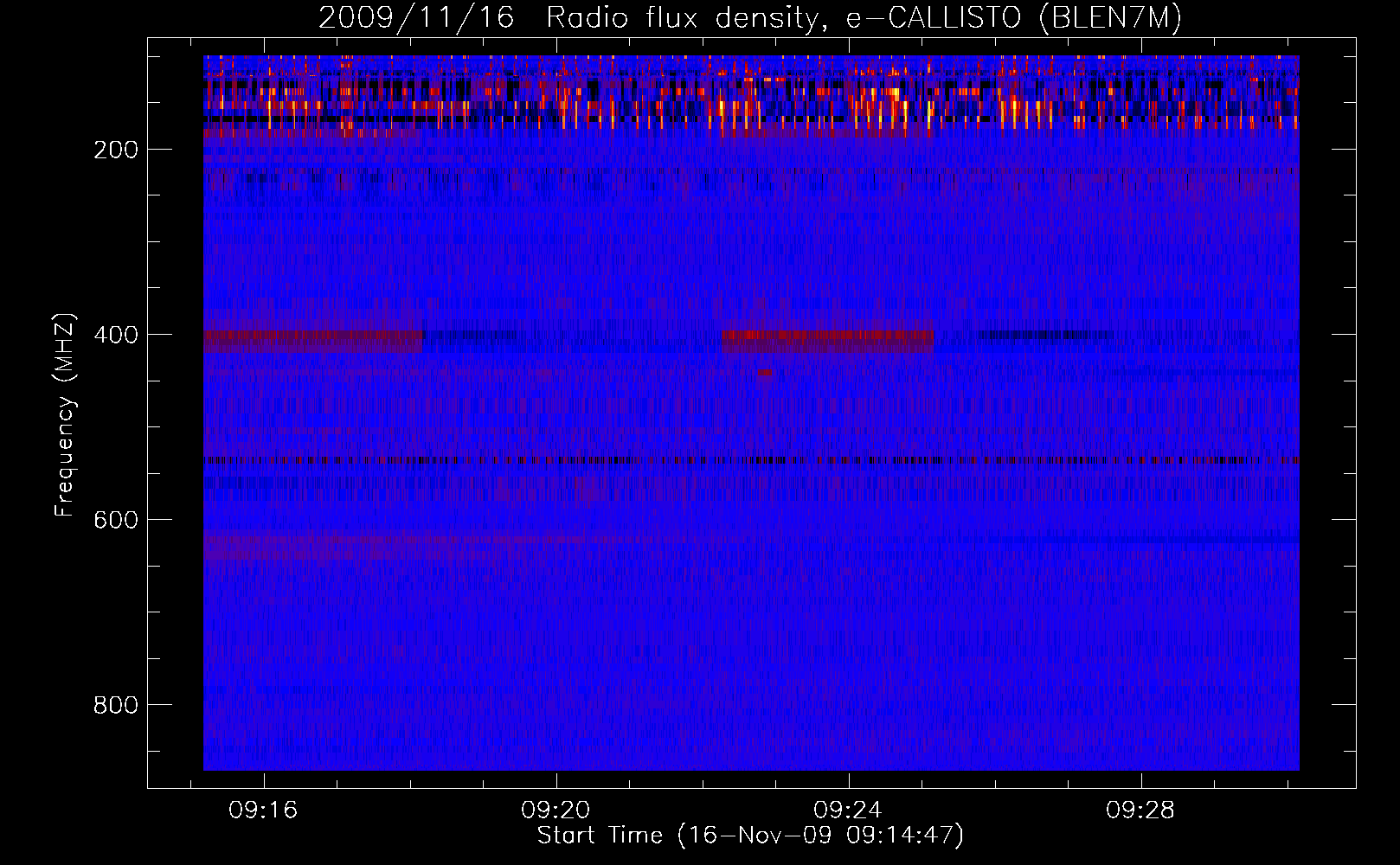Click the 09:28 time tick label
The image size is (1400, 865).
[1140, 810]
